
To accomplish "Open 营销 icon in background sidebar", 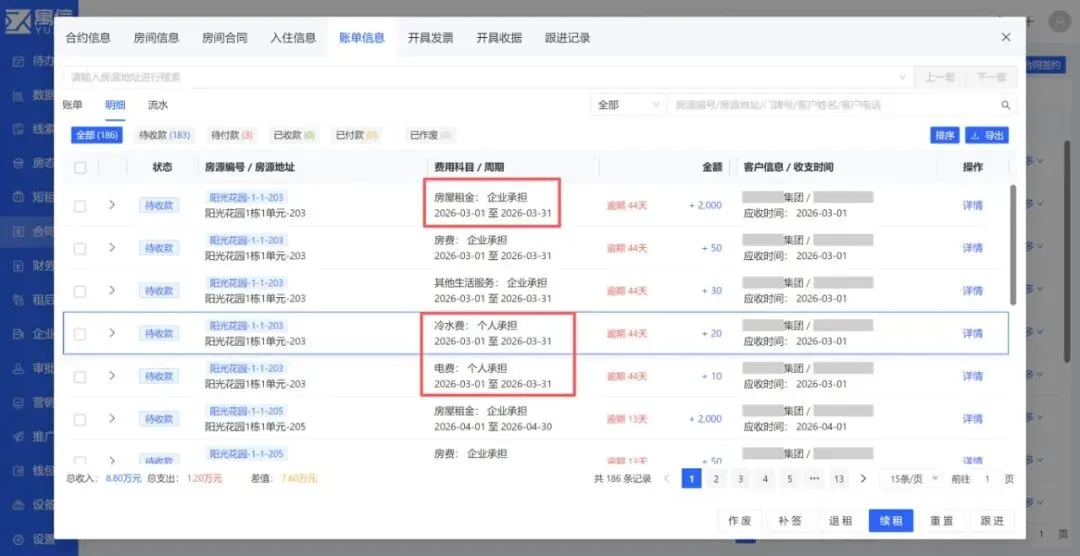I will pyautogui.click(x=19, y=402).
